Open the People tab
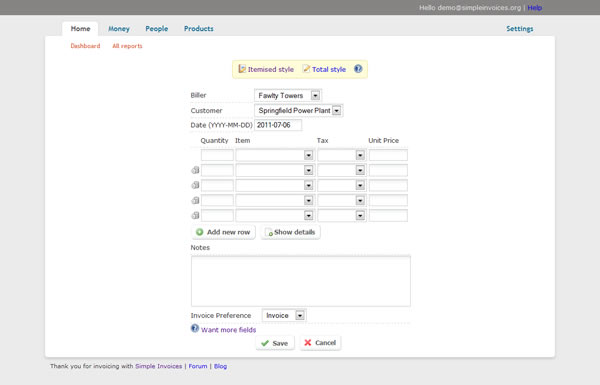 click(x=157, y=29)
